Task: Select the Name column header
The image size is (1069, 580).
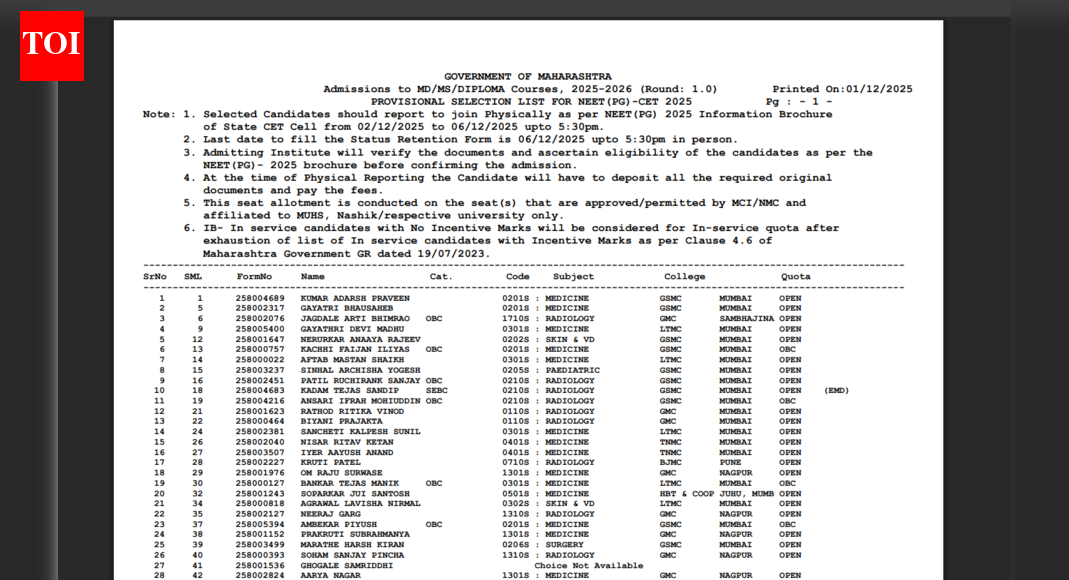Action: (x=313, y=277)
